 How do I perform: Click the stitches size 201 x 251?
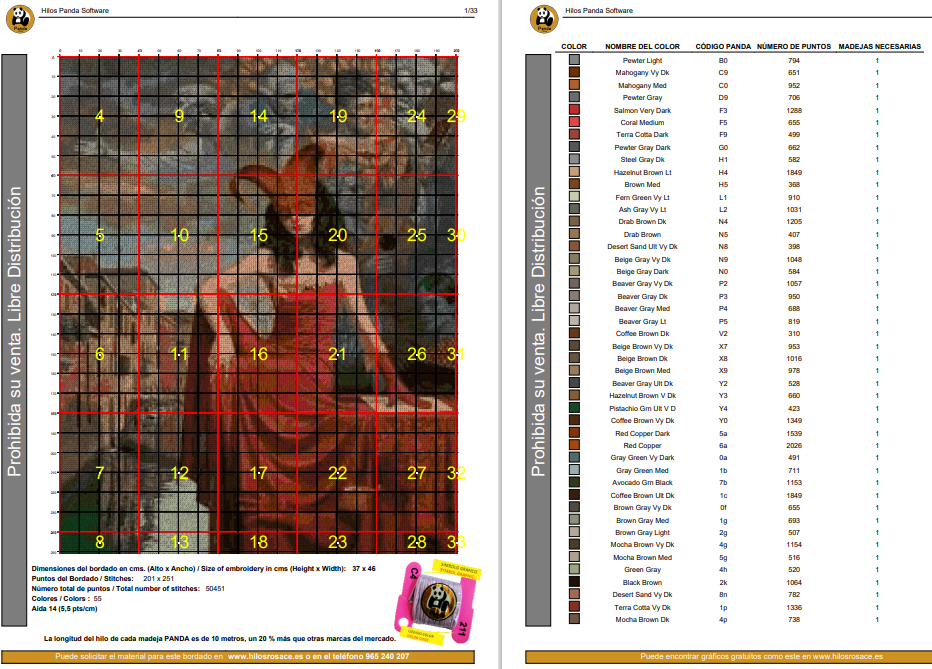click(x=159, y=579)
